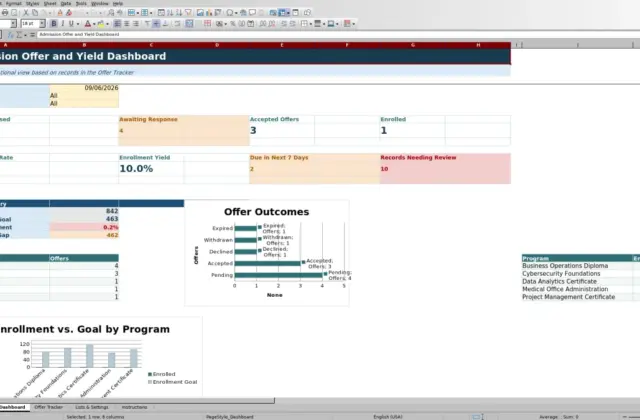Click the font color red A swatch
Viewport: 640px width, 420px height.
(88, 24)
